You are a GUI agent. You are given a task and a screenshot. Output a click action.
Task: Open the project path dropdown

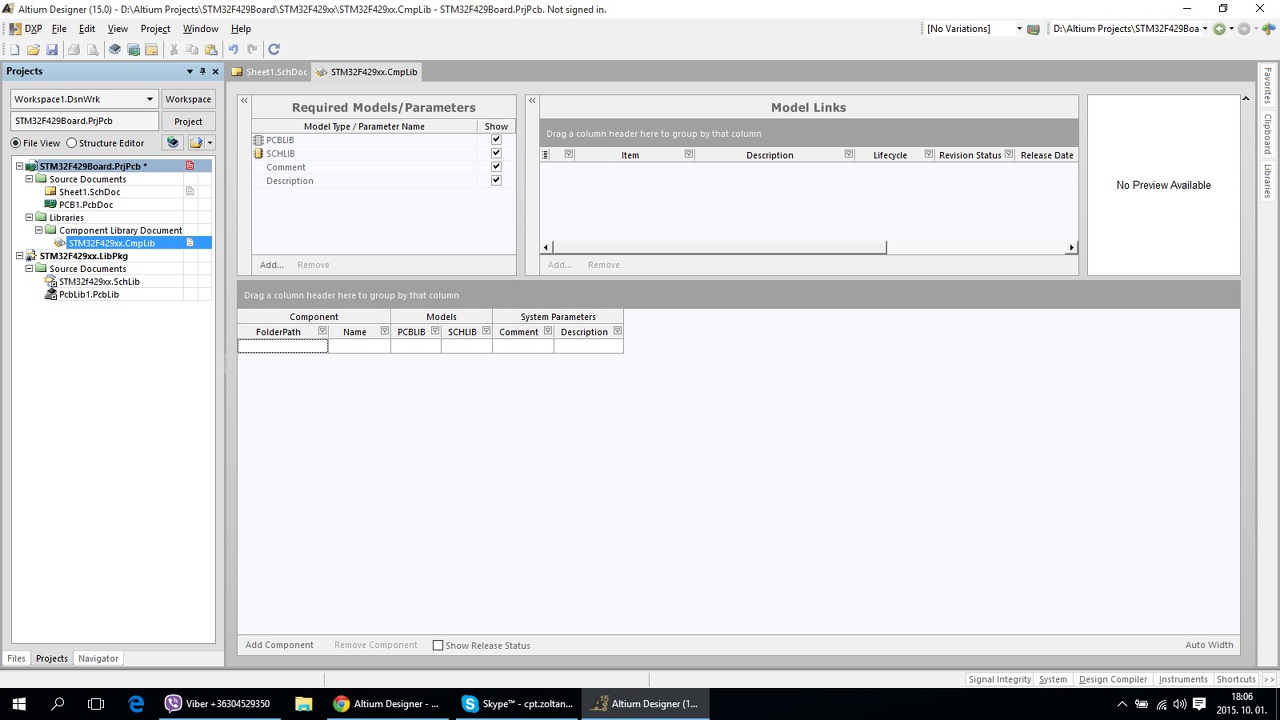click(1205, 29)
